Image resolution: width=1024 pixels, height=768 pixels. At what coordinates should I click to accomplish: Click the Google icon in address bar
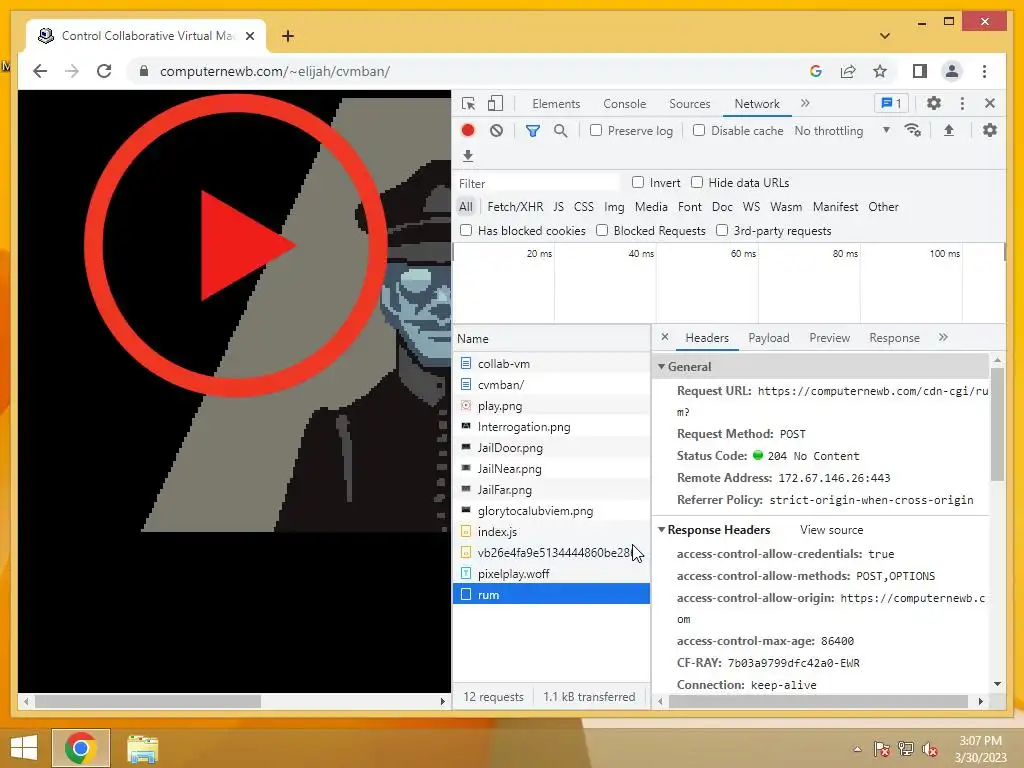pyautogui.click(x=816, y=71)
